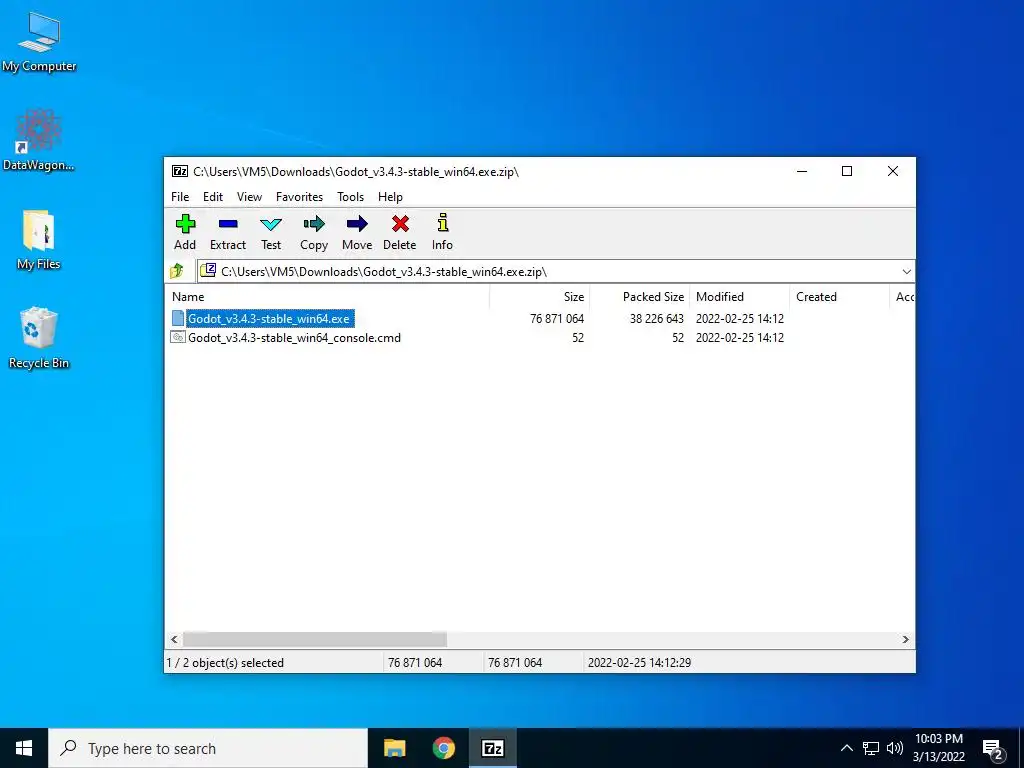
Task: Open My Computer desktop icon
Action: click(x=39, y=41)
